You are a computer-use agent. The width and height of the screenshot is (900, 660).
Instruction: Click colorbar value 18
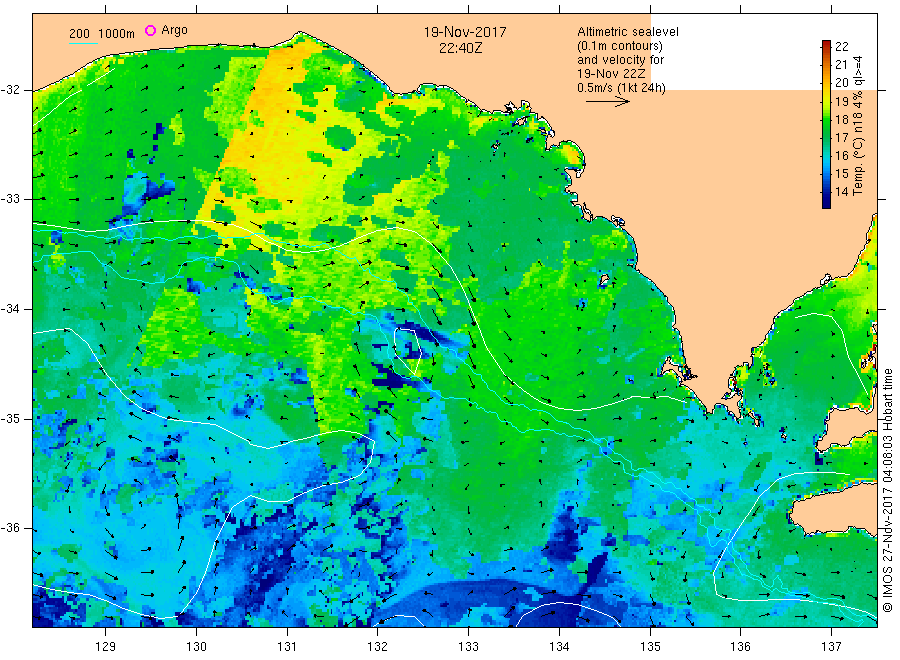coord(841,119)
